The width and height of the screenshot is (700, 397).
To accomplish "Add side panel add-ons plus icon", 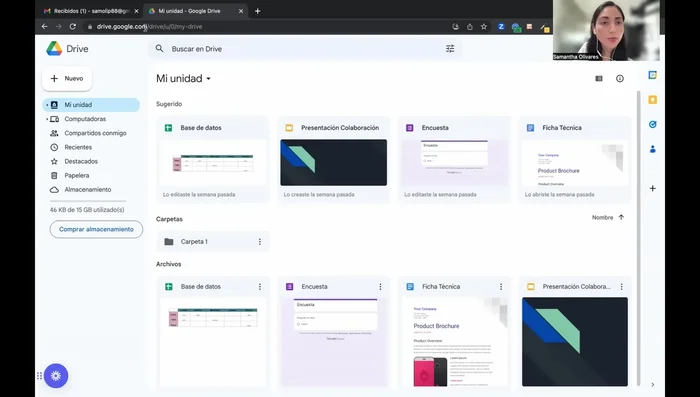I will coord(652,188).
